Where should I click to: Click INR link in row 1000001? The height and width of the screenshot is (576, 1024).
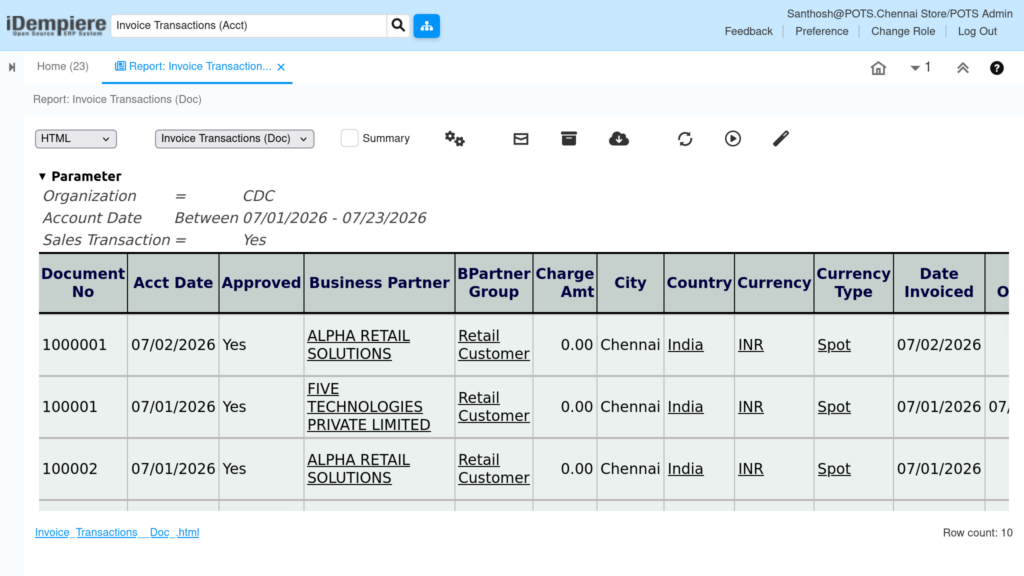coord(750,345)
